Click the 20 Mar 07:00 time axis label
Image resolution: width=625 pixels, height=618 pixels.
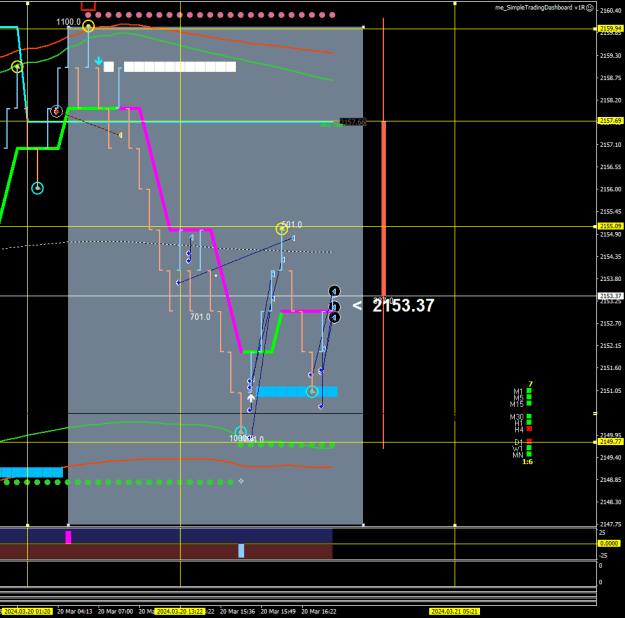pos(116,612)
